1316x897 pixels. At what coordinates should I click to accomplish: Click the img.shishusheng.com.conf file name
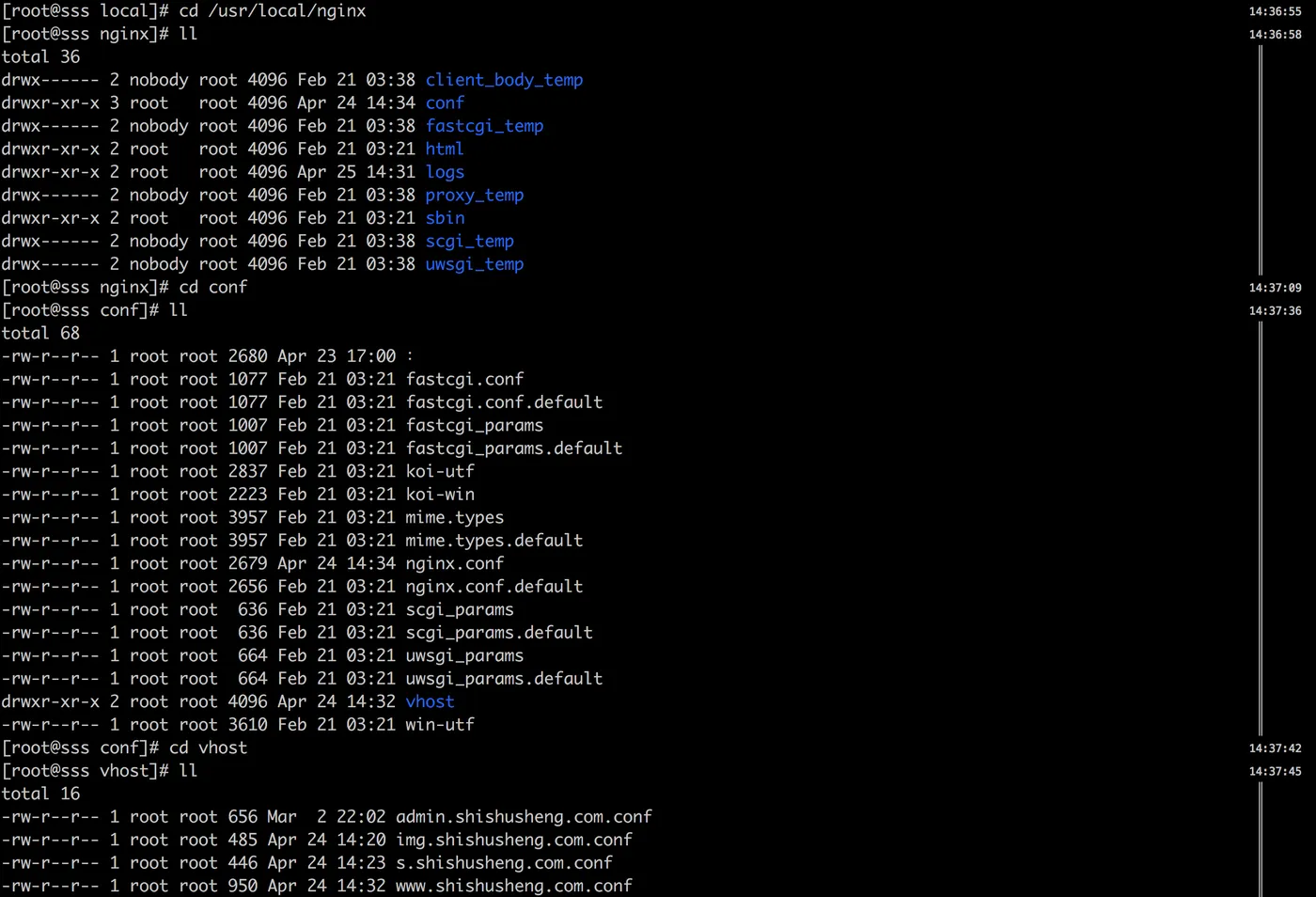click(x=514, y=840)
